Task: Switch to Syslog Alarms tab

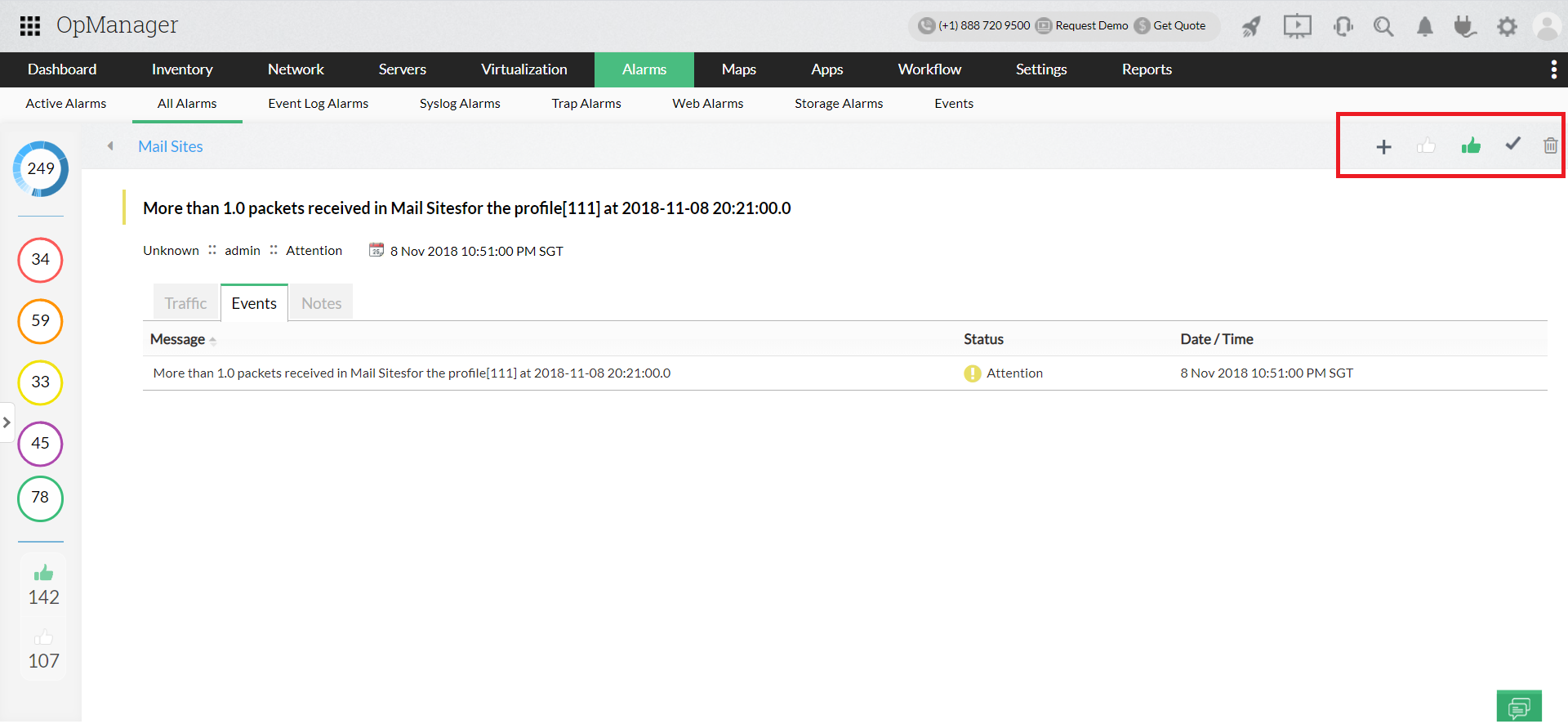Action: tap(460, 104)
